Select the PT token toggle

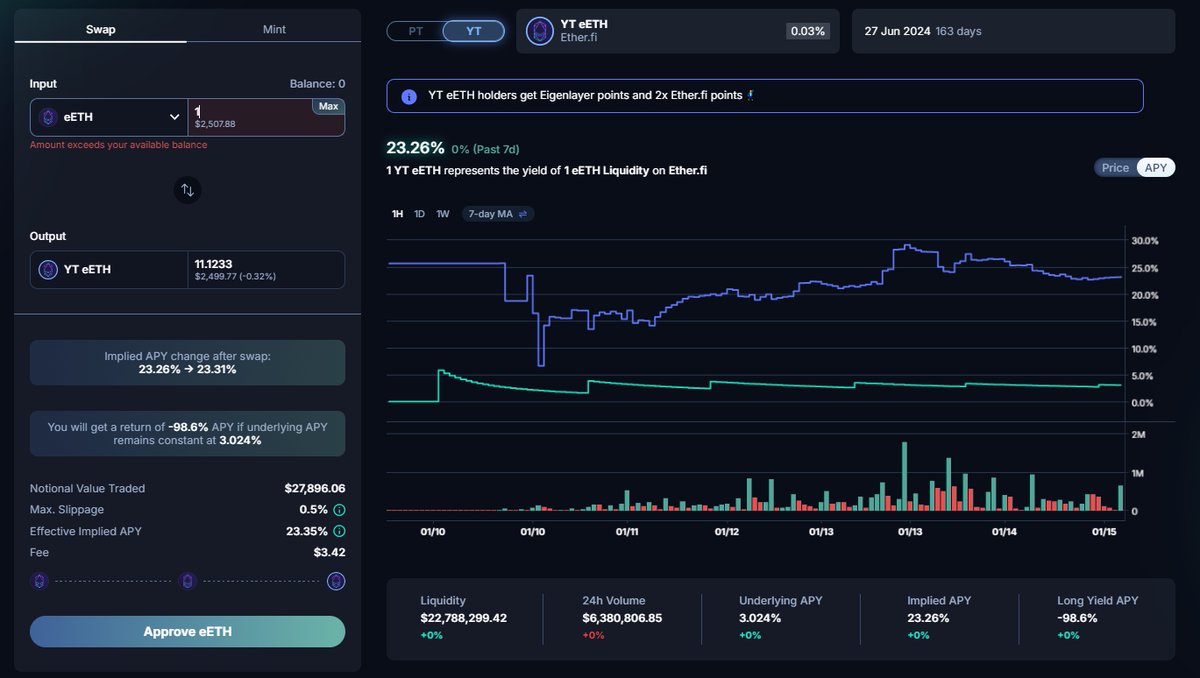pos(416,31)
